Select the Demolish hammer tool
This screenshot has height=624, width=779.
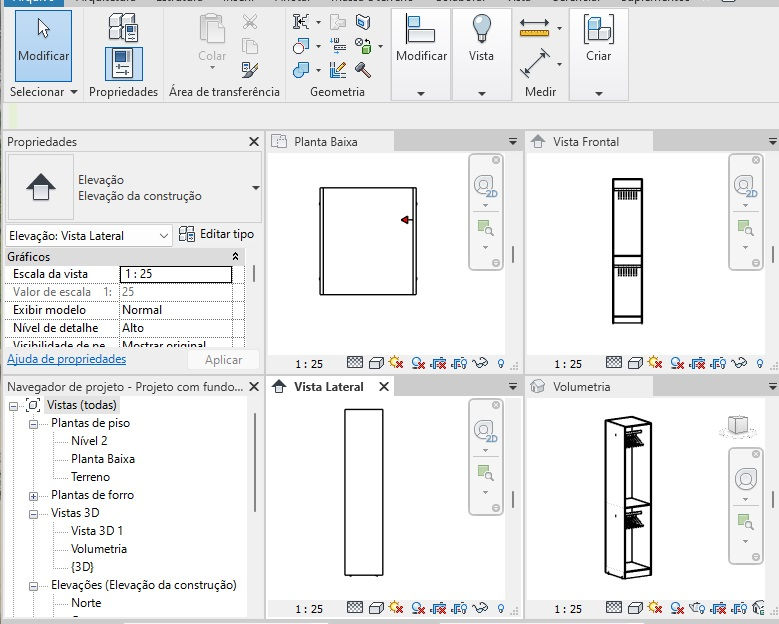[363, 70]
